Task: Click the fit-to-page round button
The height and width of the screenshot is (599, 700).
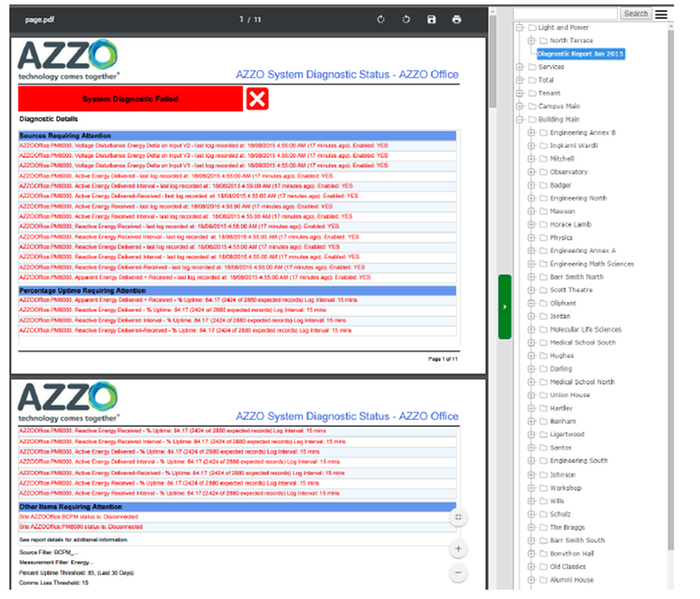Action: 458,517
